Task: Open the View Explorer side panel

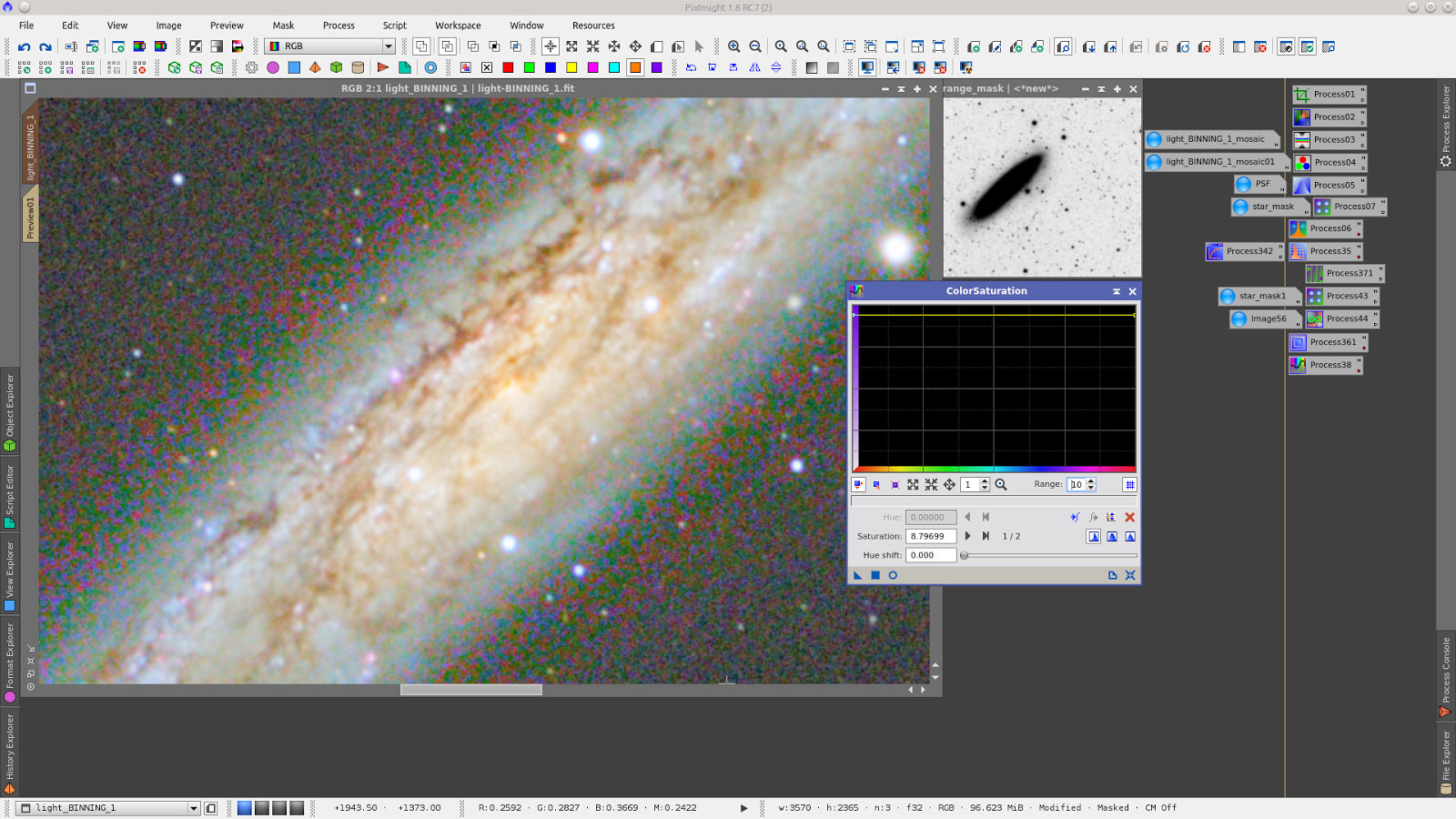Action: (10, 571)
